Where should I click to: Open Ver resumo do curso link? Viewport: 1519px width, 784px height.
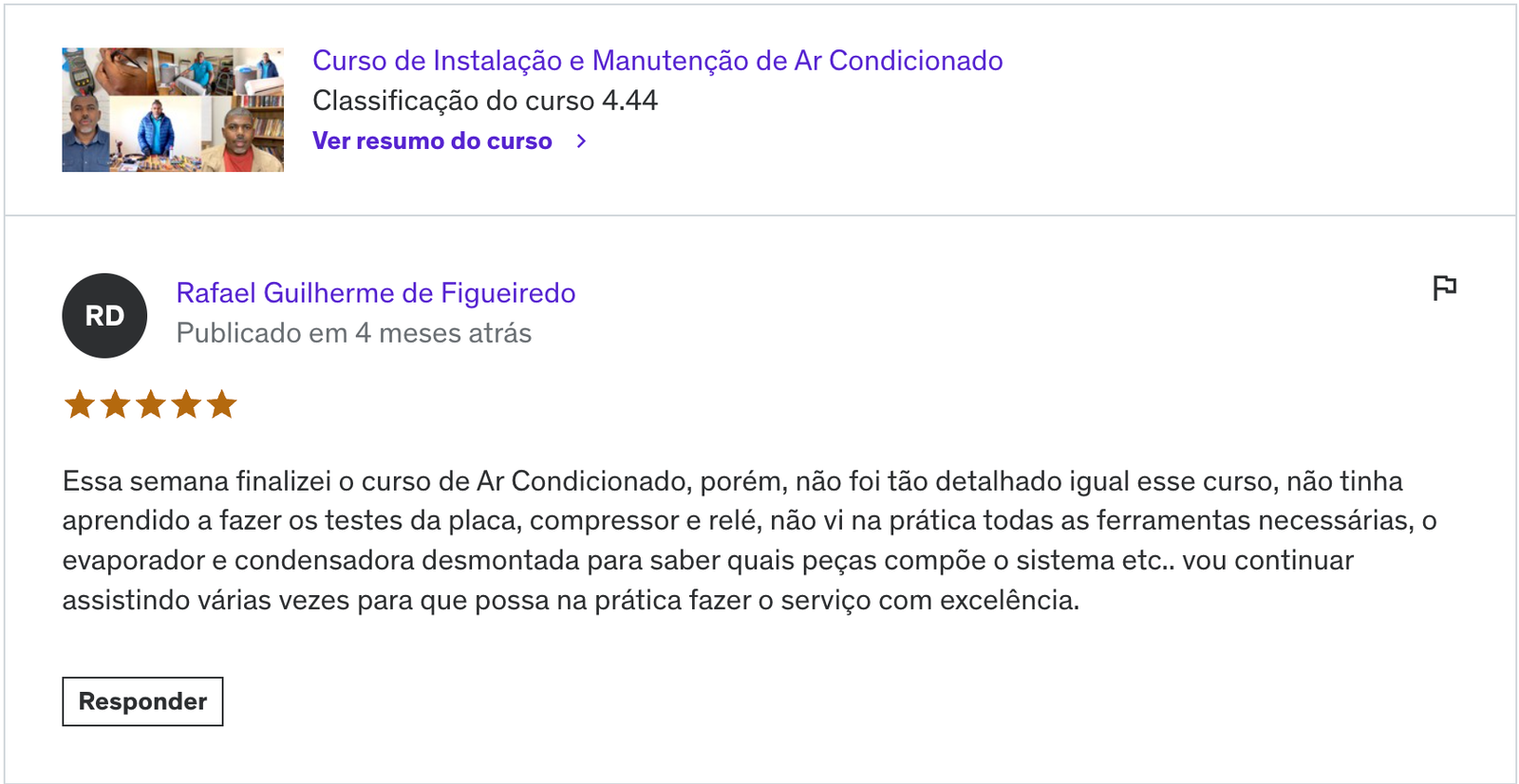[x=432, y=141]
